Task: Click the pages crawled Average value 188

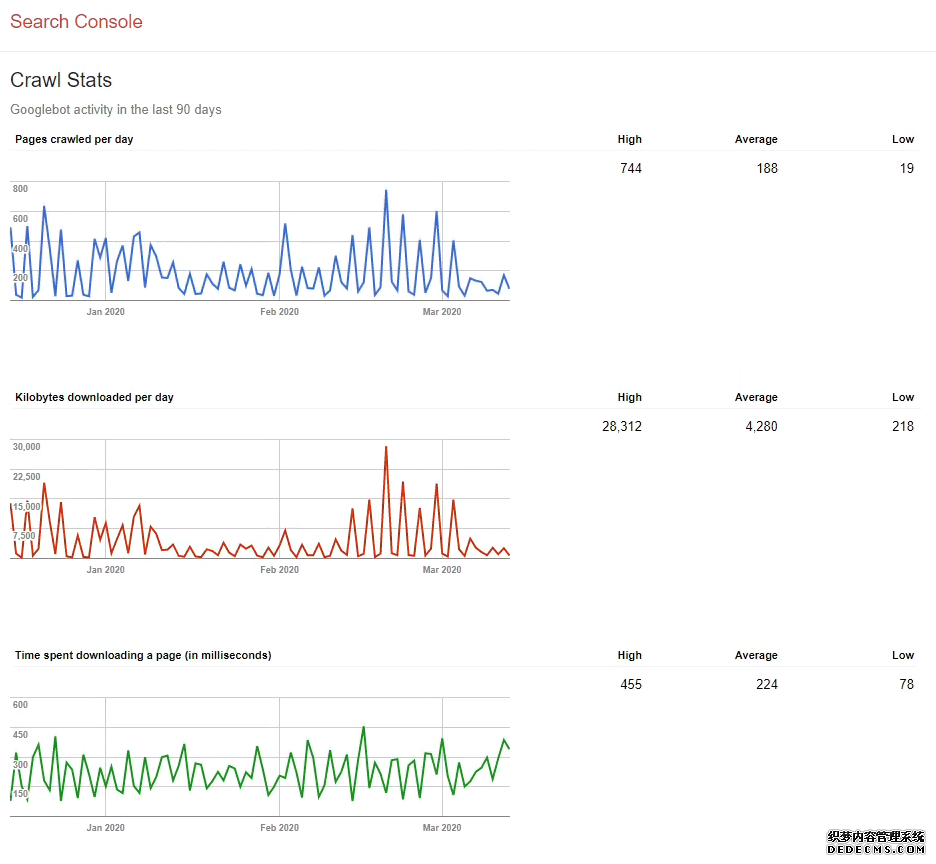Action: [766, 168]
